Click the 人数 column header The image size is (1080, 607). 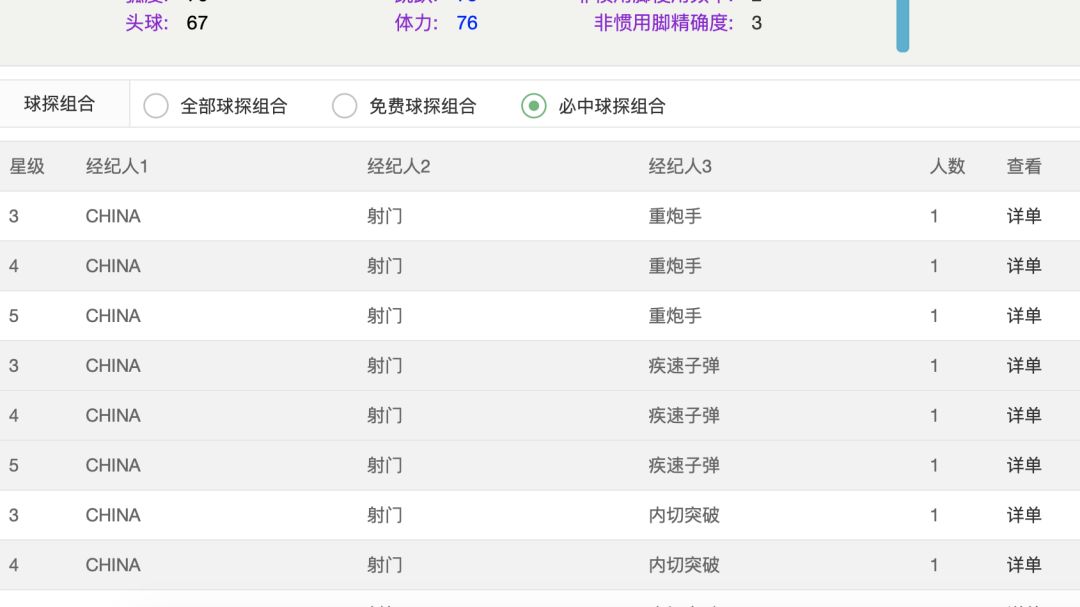point(947,167)
